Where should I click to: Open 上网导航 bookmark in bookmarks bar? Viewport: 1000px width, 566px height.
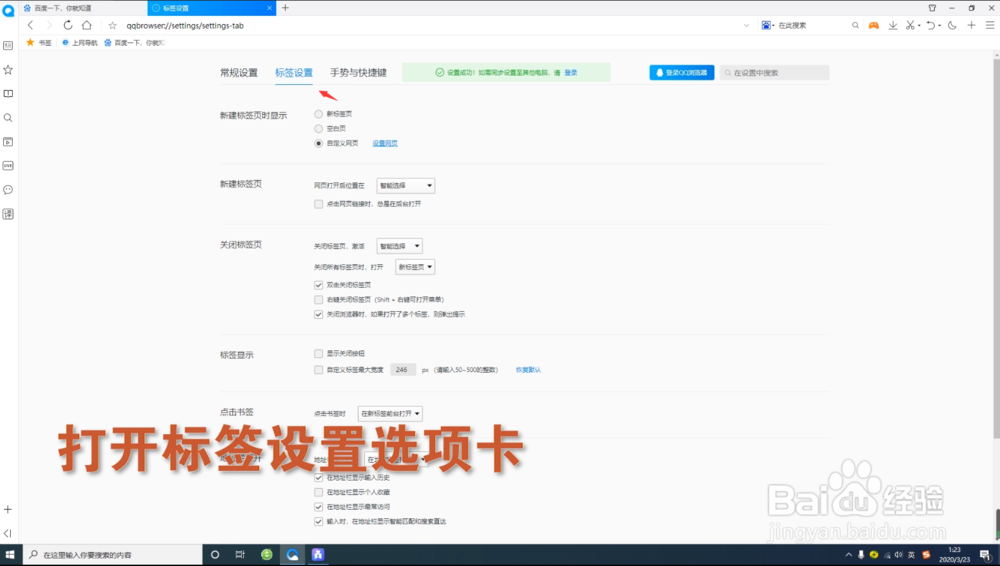80,43
